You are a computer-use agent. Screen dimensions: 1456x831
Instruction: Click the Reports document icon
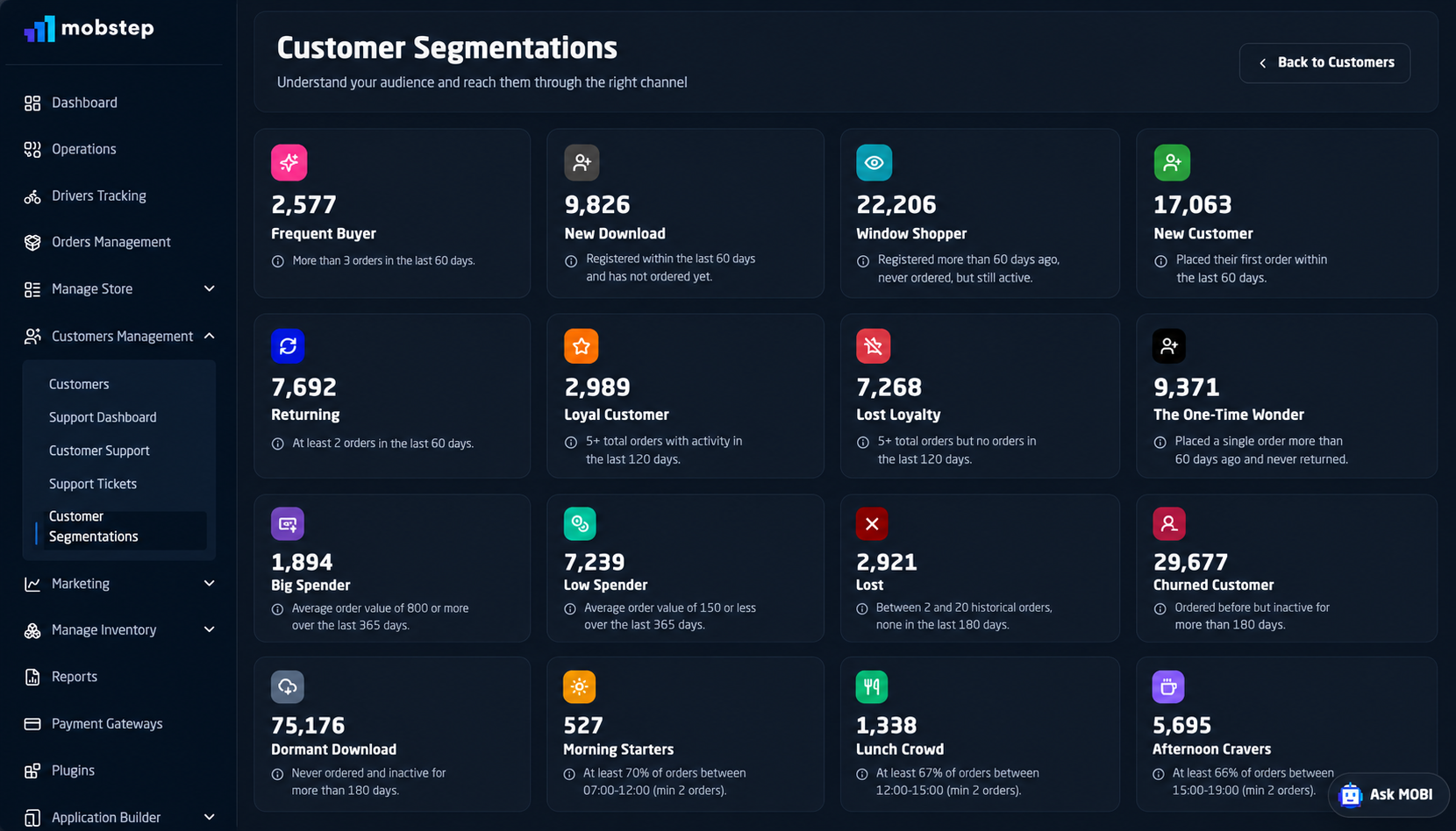click(32, 677)
